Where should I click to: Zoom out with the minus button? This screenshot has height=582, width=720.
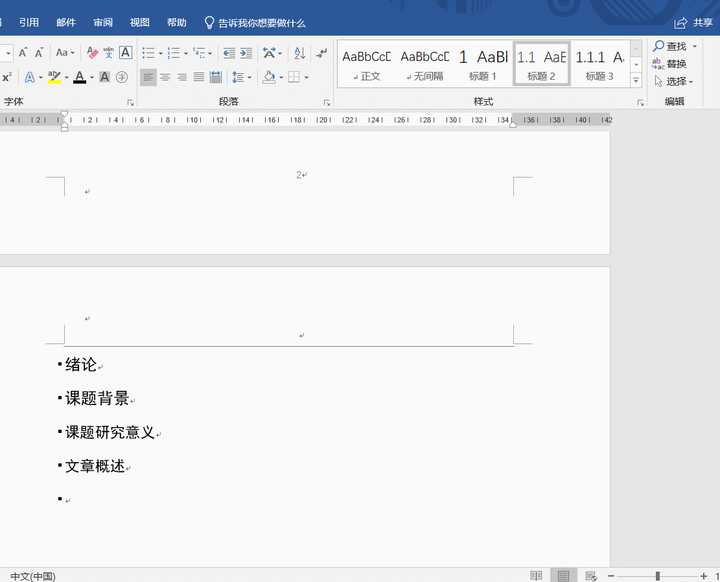pos(611,576)
